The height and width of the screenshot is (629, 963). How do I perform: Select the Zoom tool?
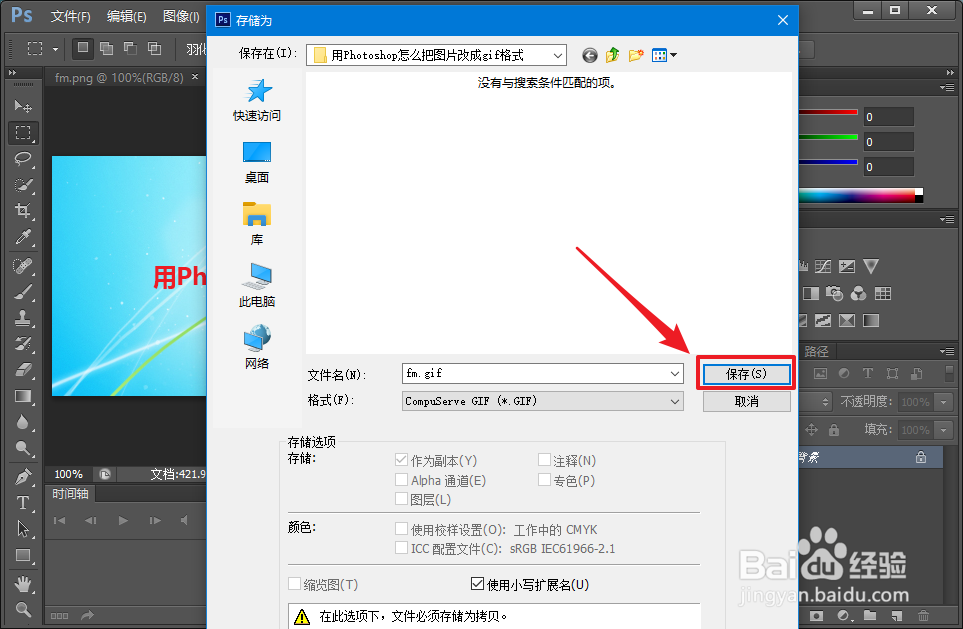(x=23, y=609)
